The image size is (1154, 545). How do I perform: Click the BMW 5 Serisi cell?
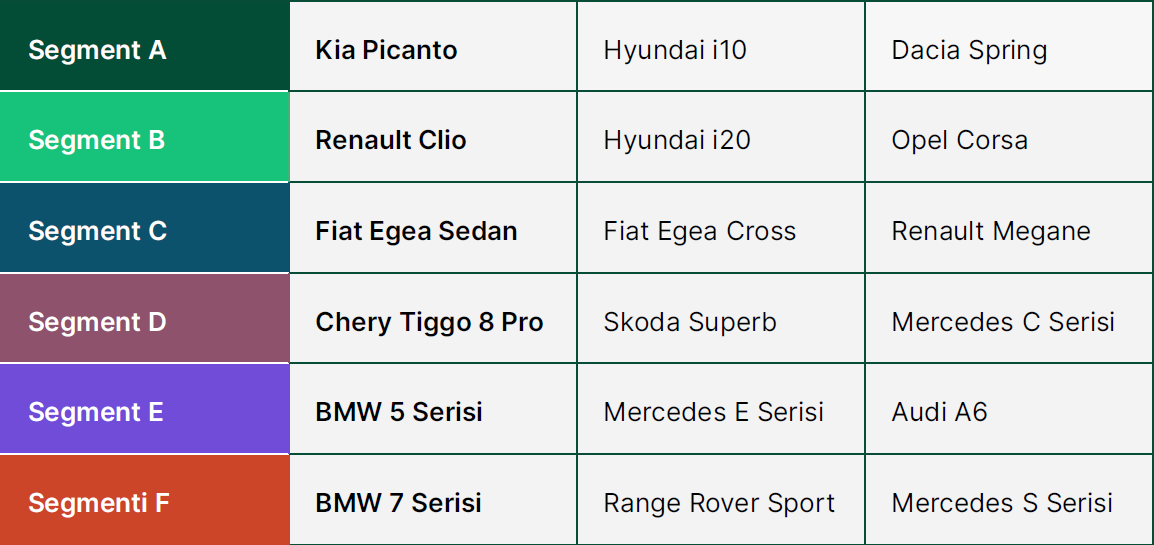(x=399, y=412)
